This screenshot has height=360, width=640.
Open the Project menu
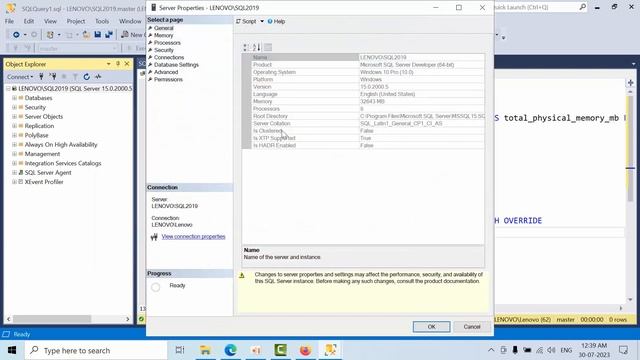[76, 21]
